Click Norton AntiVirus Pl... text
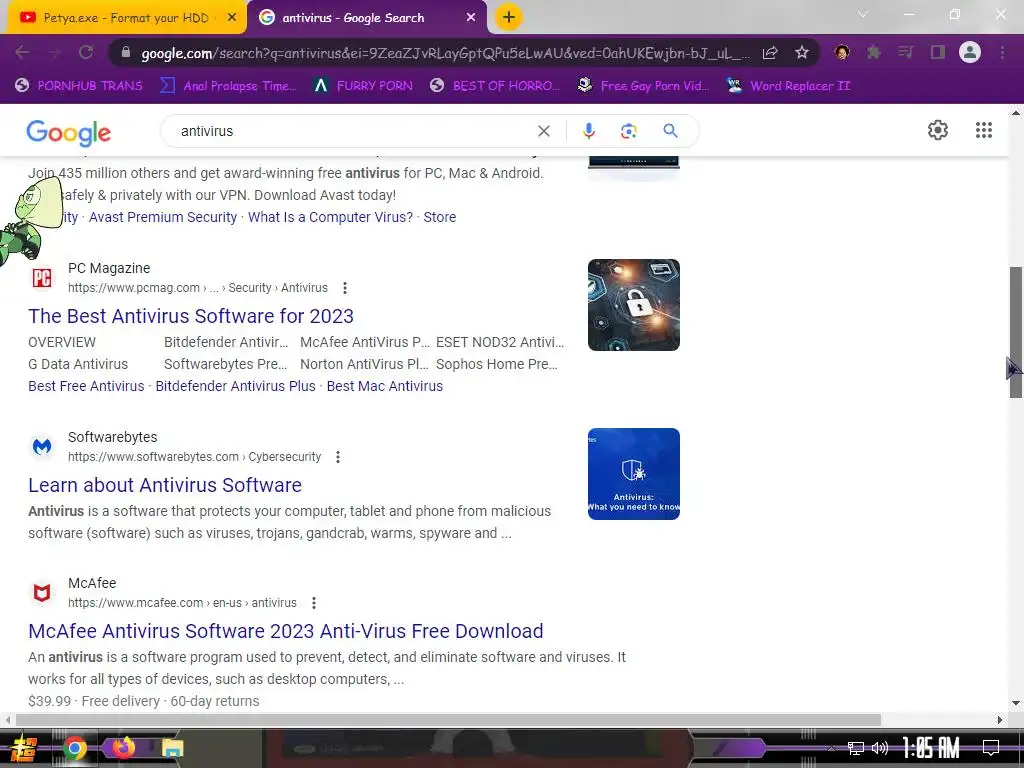The width and height of the screenshot is (1024, 768). 364,364
